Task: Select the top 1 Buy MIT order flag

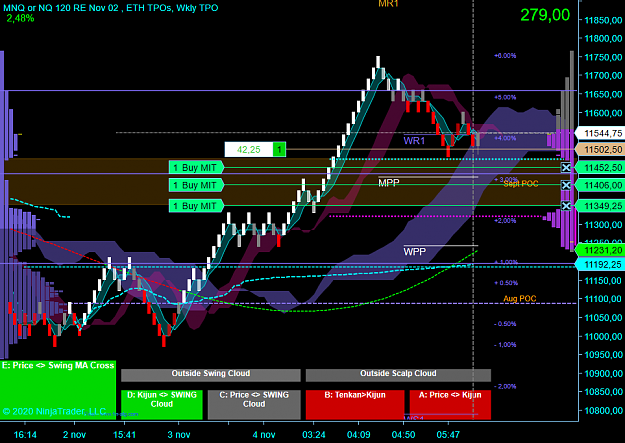Action: [x=196, y=167]
